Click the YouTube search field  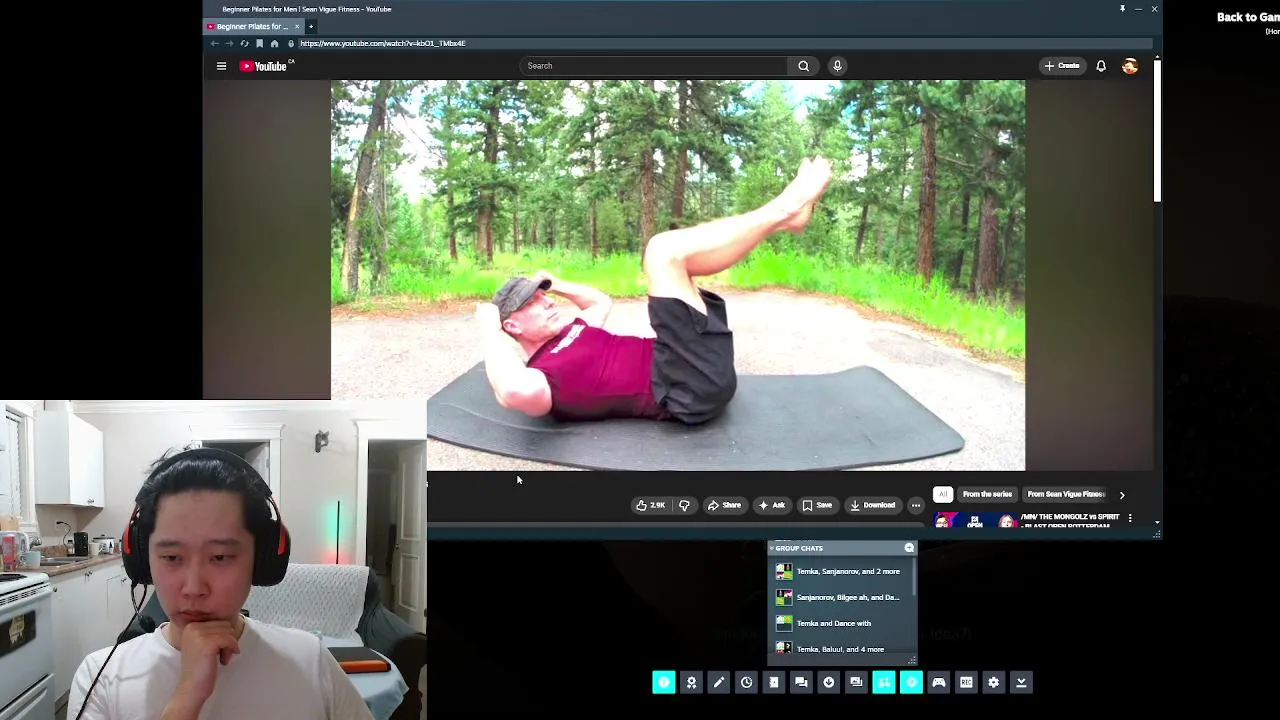click(x=655, y=66)
